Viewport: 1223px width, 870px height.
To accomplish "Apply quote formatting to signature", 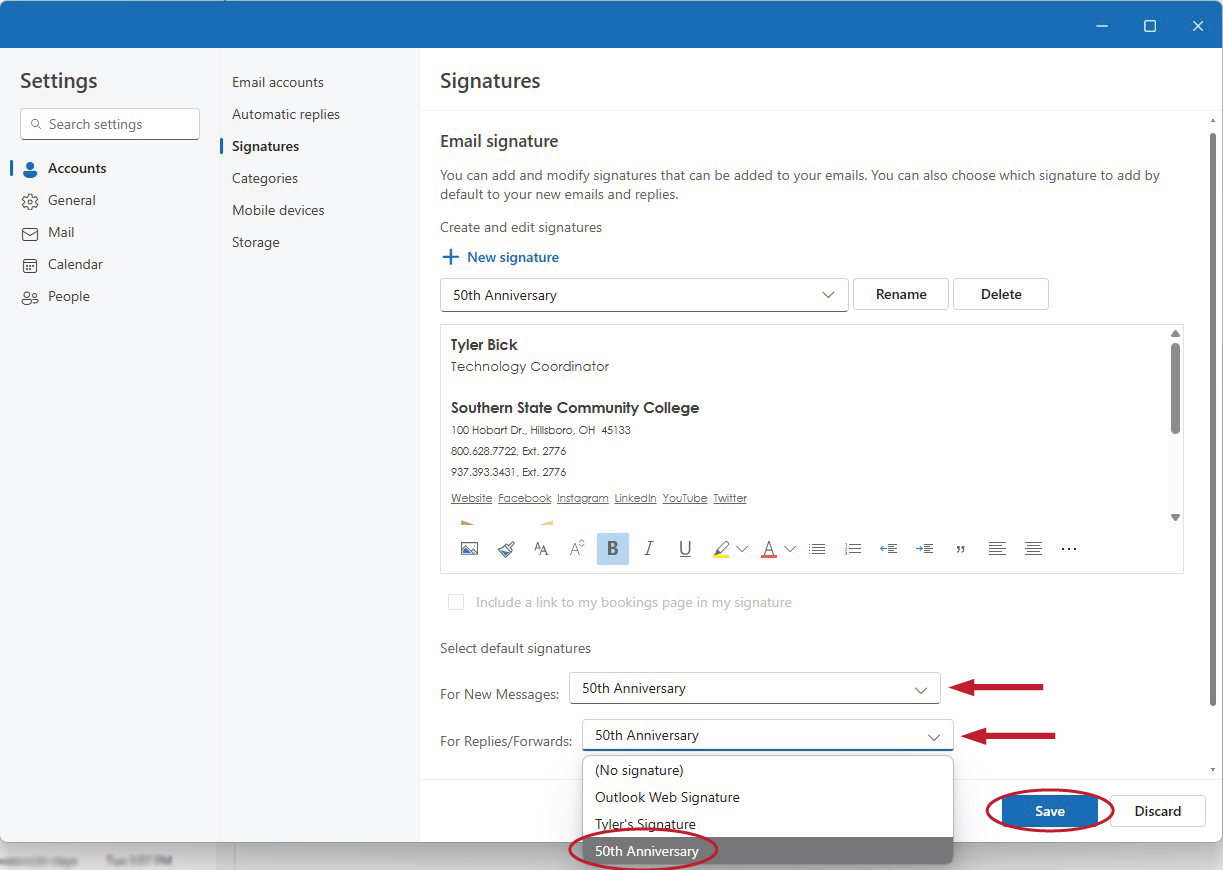I will point(961,549).
